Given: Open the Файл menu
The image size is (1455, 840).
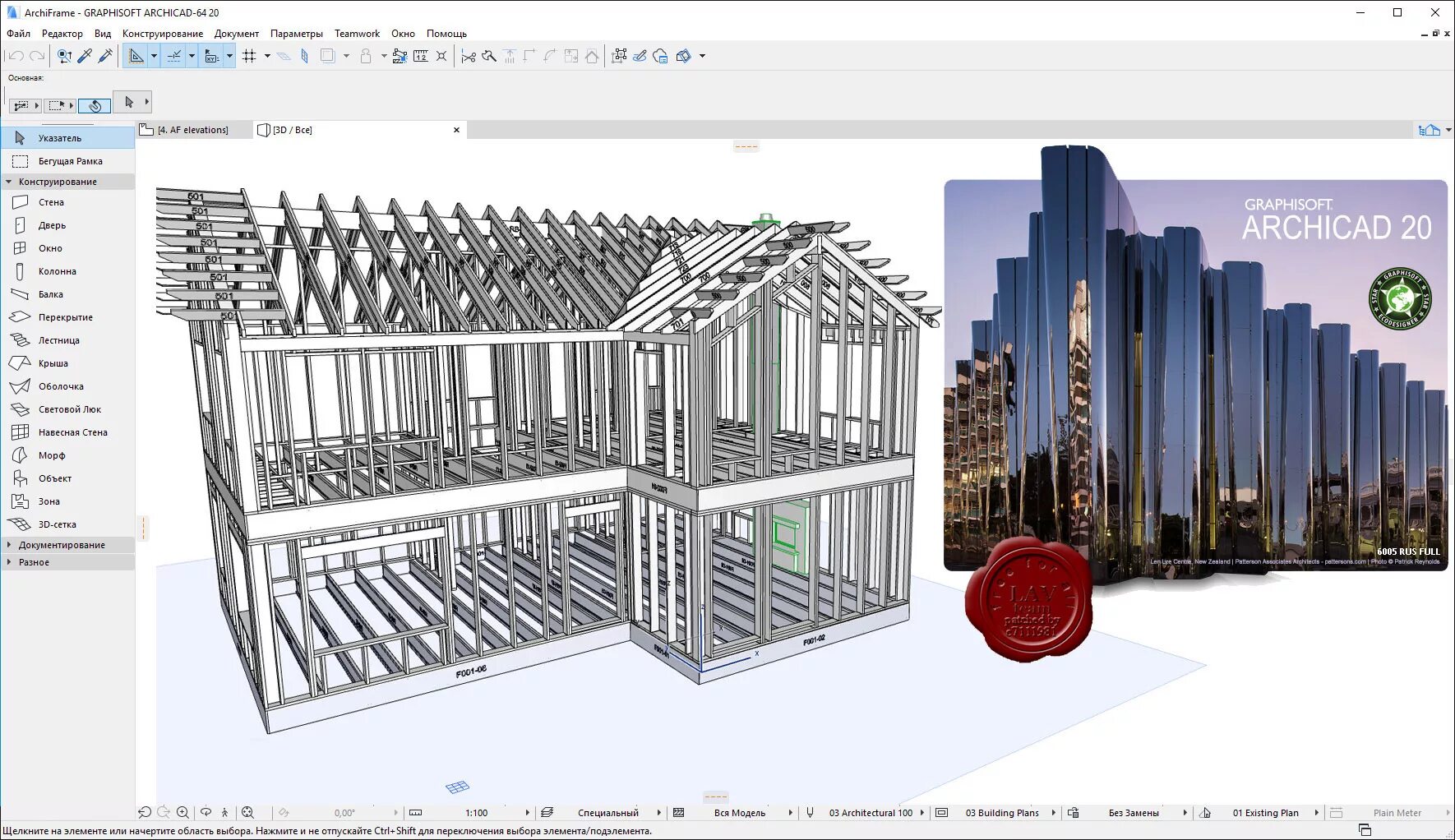Looking at the screenshot, I should click(x=19, y=34).
